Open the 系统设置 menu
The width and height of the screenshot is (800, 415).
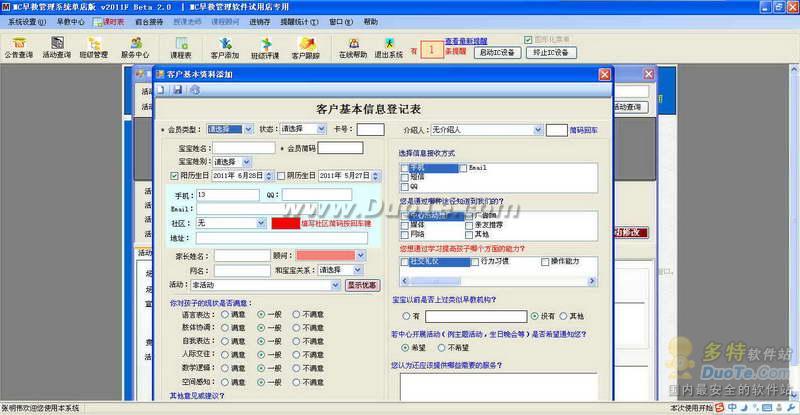click(x=27, y=22)
